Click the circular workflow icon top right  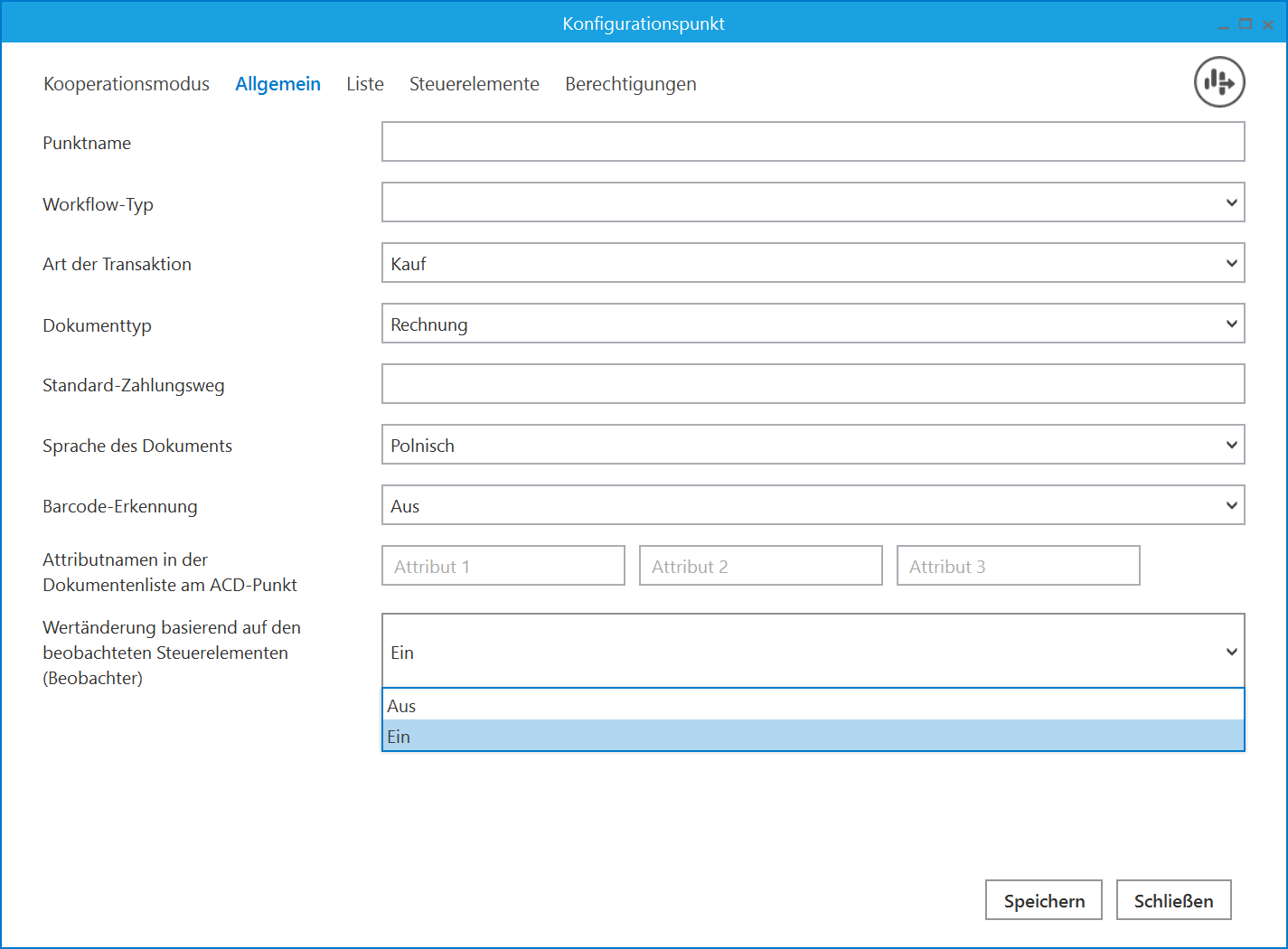pos(1219,82)
